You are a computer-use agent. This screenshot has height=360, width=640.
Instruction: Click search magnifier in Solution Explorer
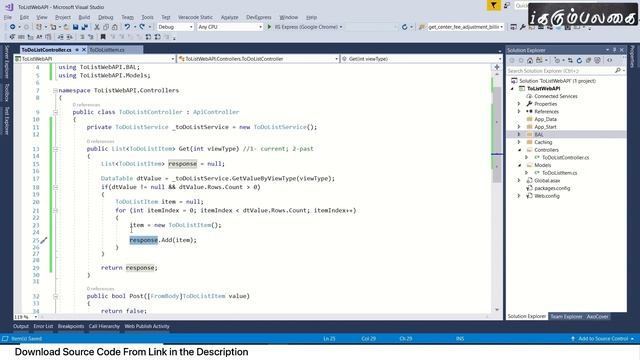click(618, 71)
